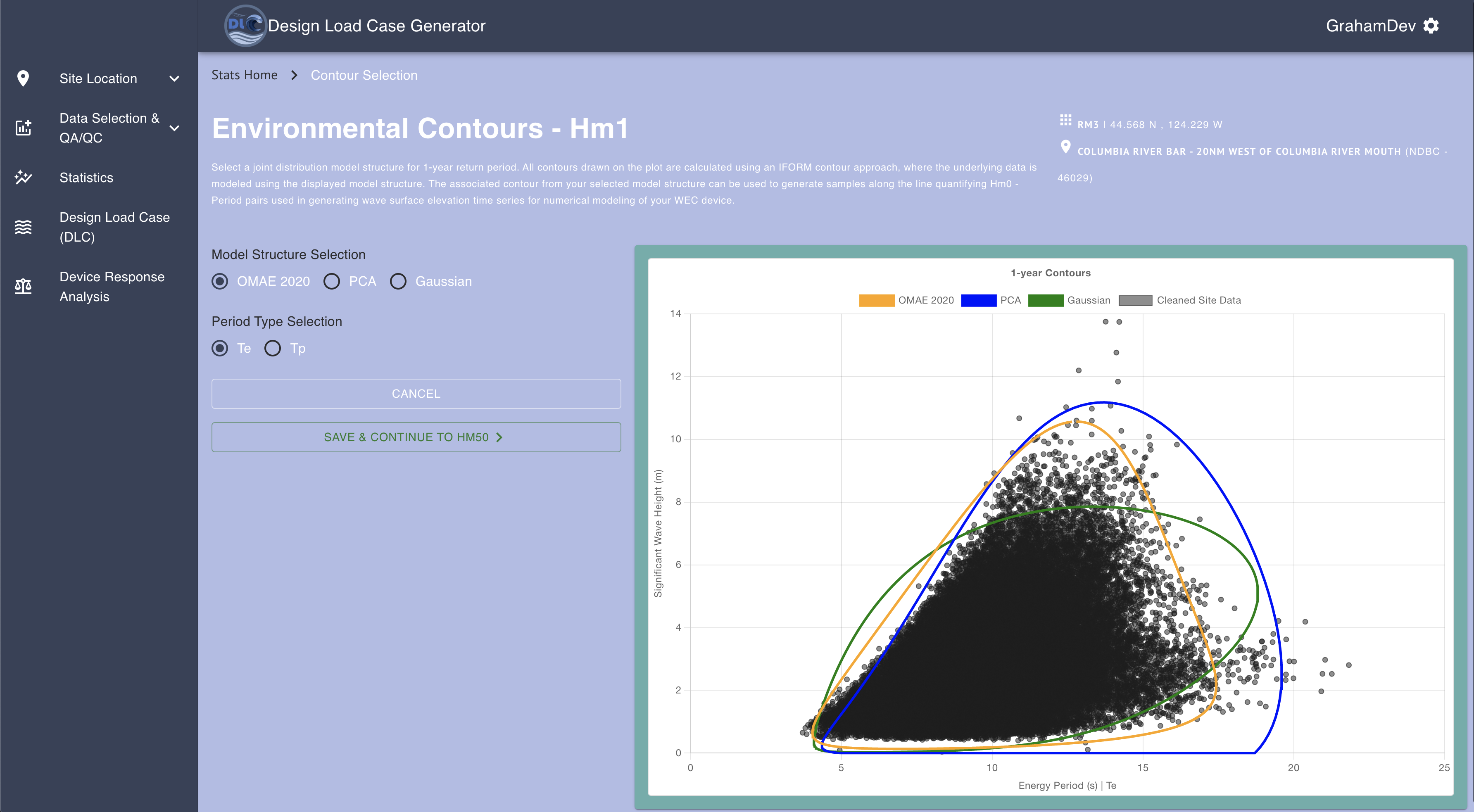Open settings gear next to GrahamDev
The width and height of the screenshot is (1474, 812).
coord(1431,26)
